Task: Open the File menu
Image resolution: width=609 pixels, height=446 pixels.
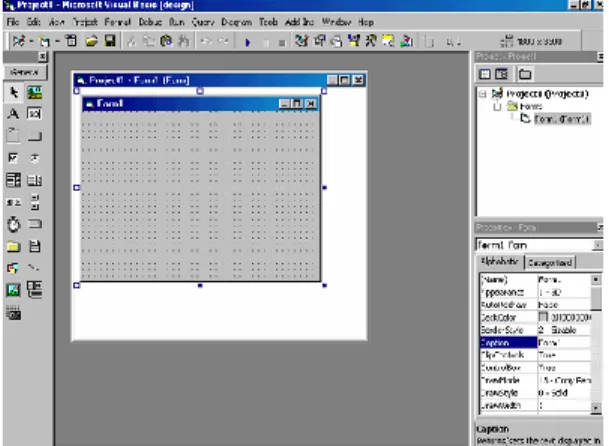Action: (13, 22)
